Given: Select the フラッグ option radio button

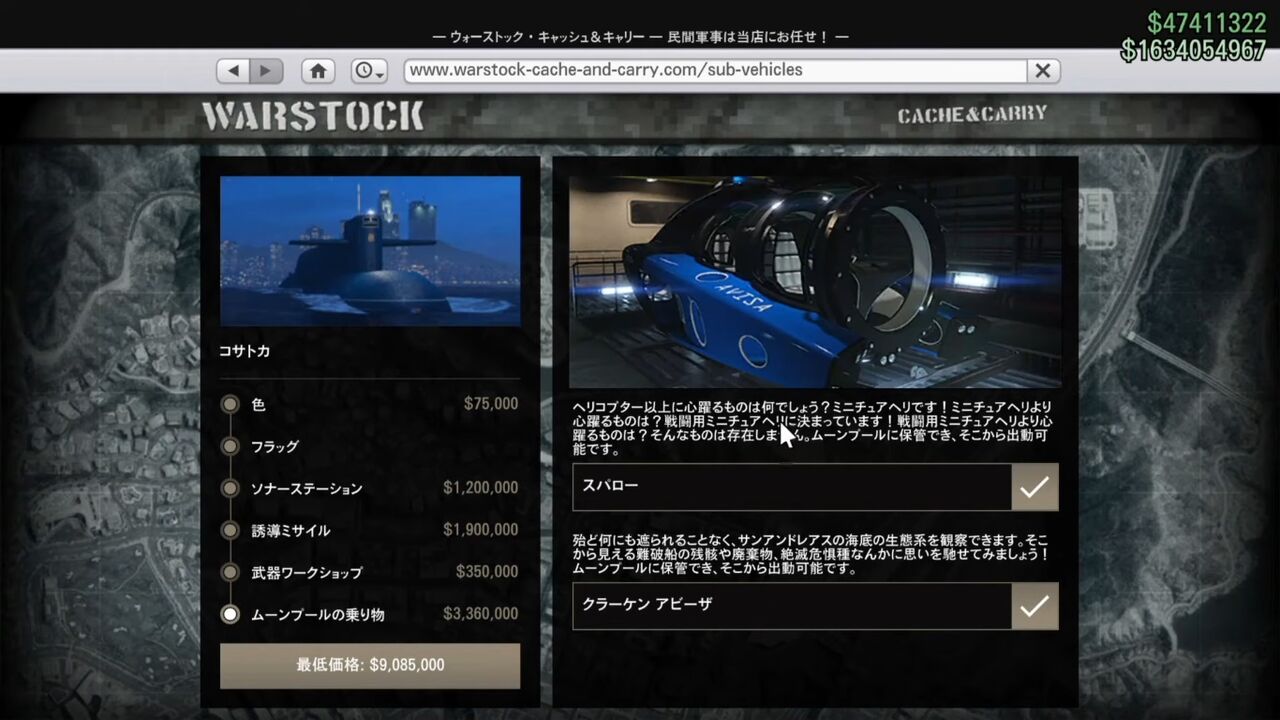Looking at the screenshot, I should [230, 446].
